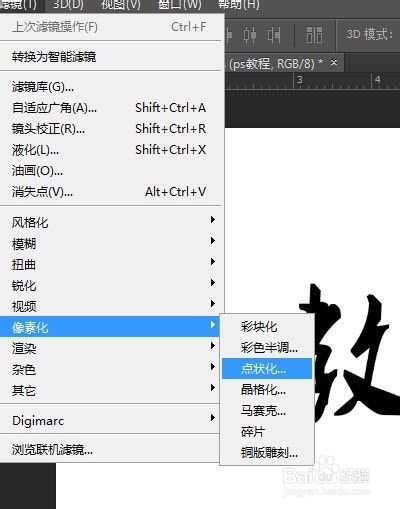Expand the 像素化 pixelate submenu

pyautogui.click(x=110, y=327)
